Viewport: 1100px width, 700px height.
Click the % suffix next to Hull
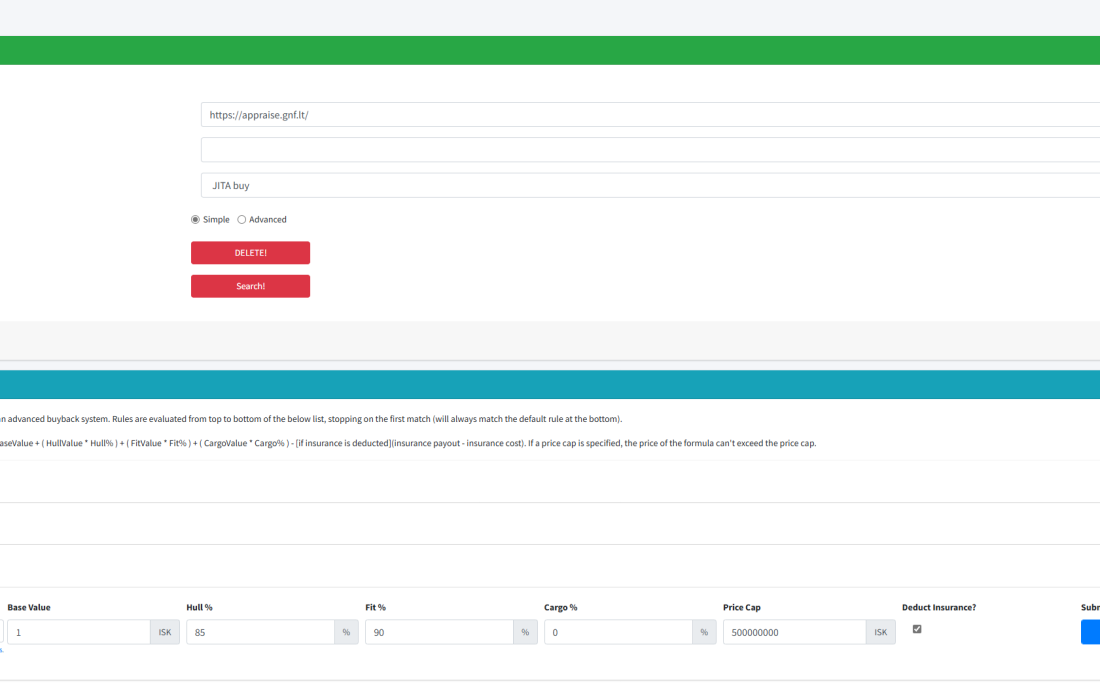[x=346, y=632]
